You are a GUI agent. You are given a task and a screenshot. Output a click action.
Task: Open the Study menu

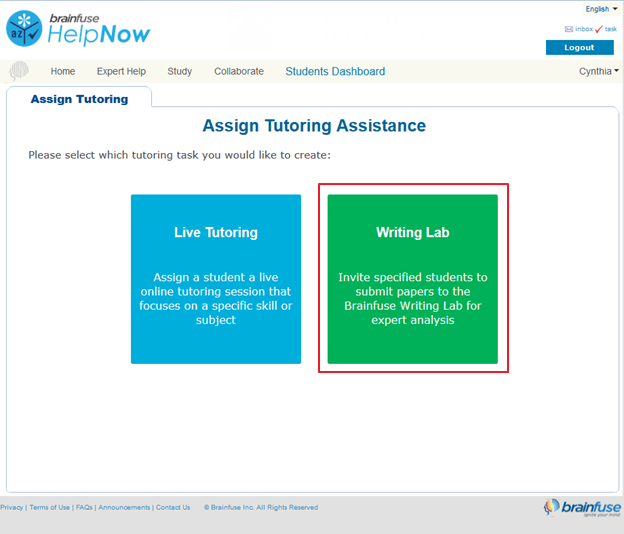[180, 71]
